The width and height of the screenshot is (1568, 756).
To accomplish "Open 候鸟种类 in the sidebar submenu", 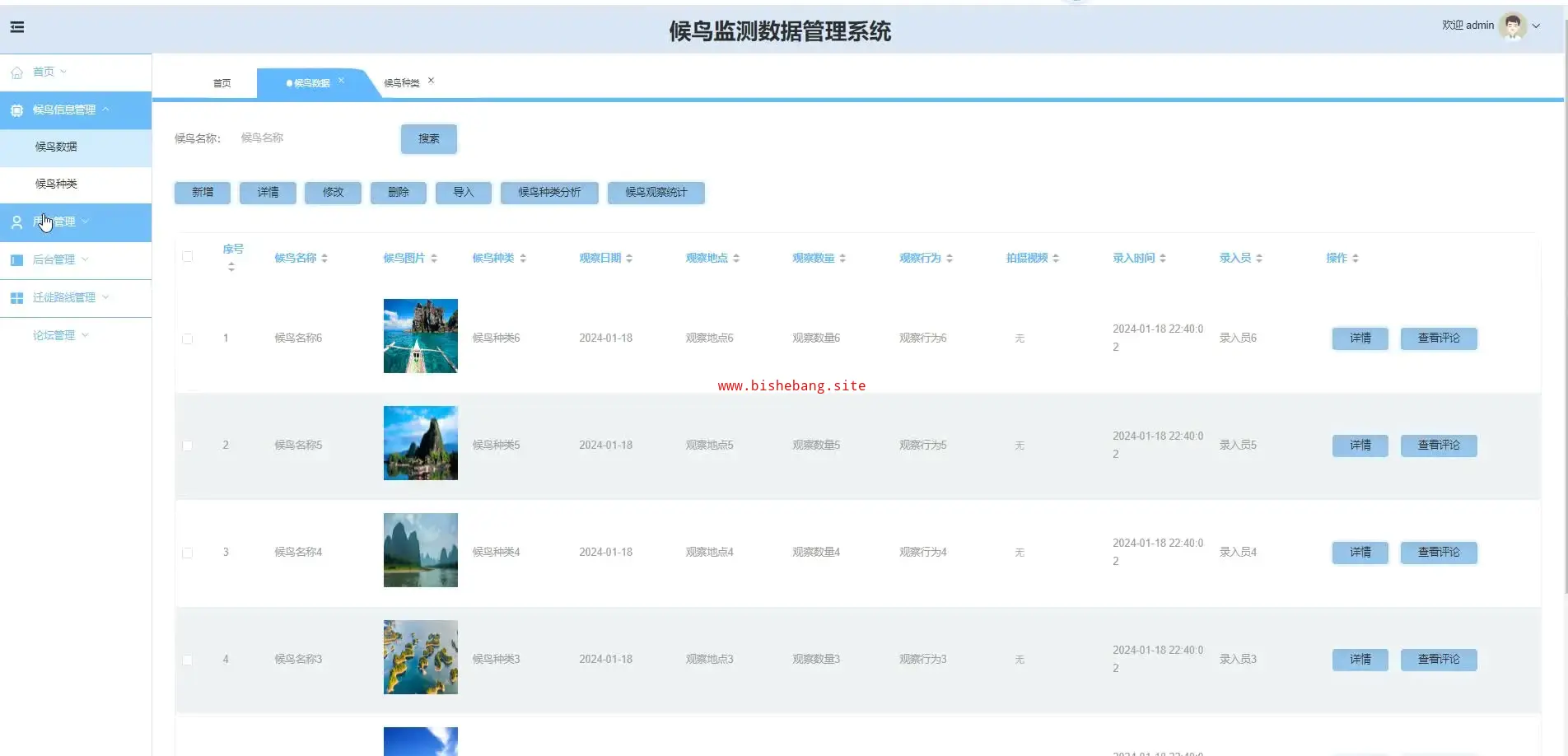I will [56, 184].
